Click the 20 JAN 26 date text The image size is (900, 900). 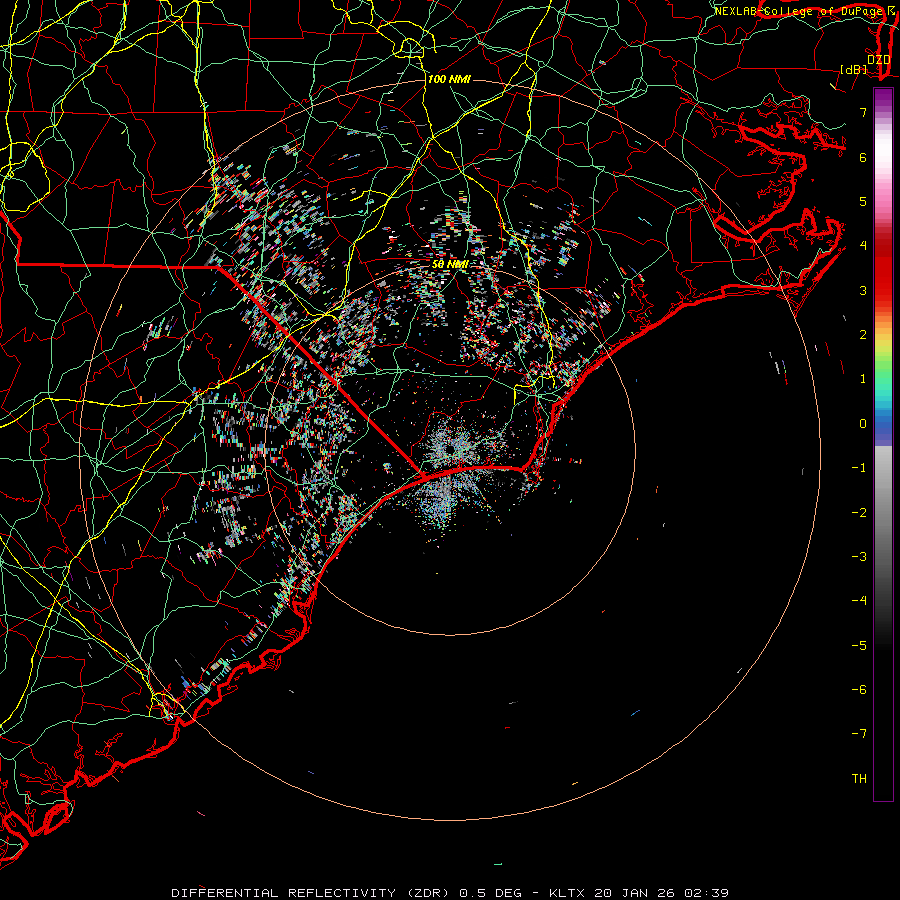(635, 893)
